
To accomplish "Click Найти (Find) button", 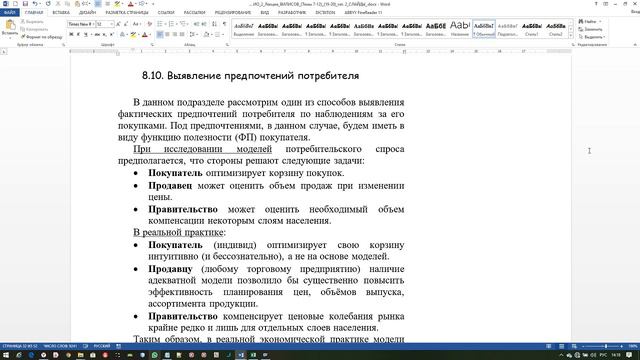I will tap(590, 21).
